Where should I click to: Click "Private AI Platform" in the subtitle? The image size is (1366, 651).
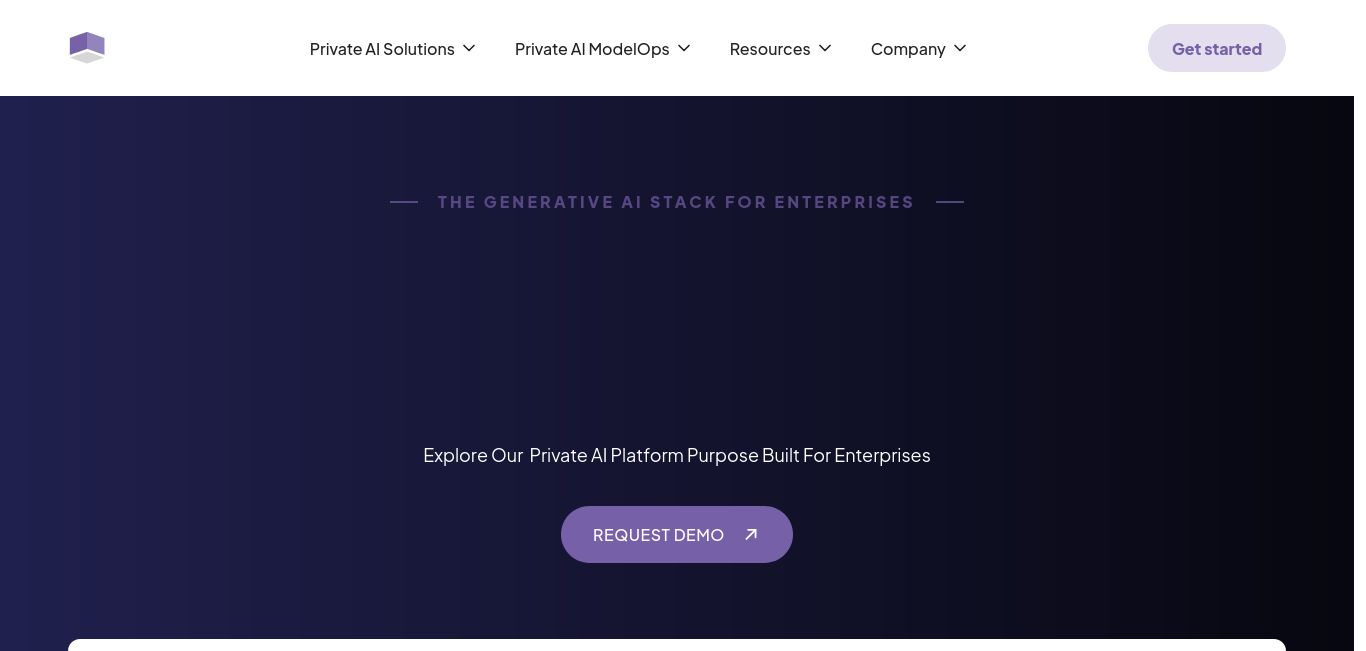coord(606,456)
